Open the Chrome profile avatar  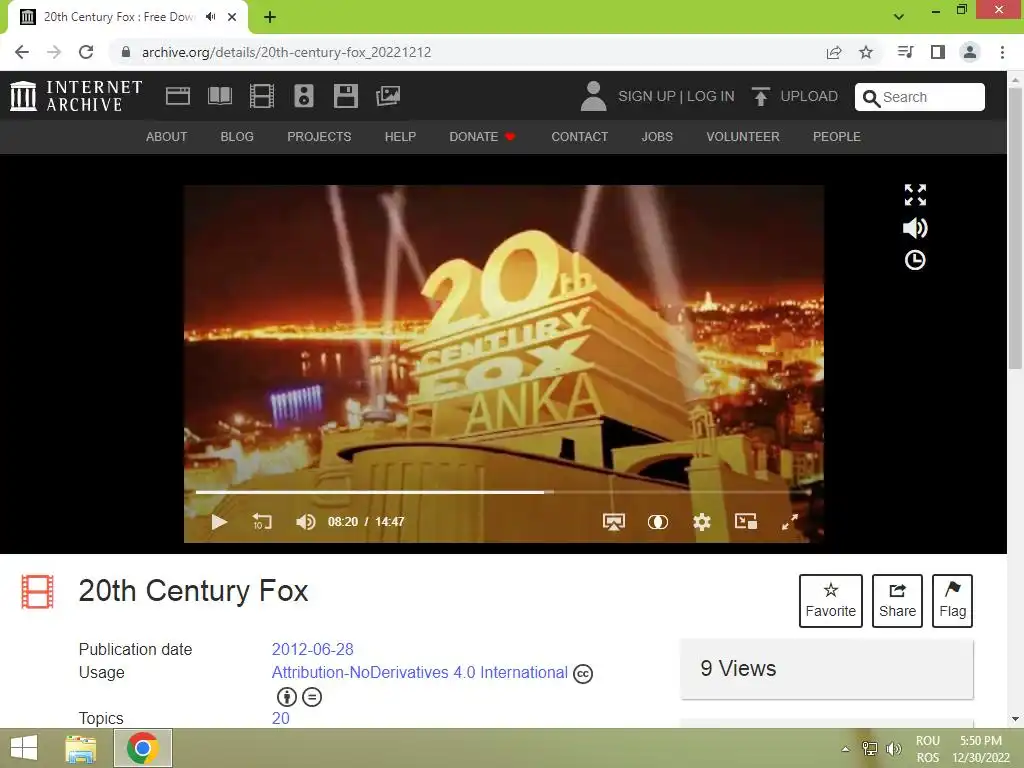click(x=970, y=52)
